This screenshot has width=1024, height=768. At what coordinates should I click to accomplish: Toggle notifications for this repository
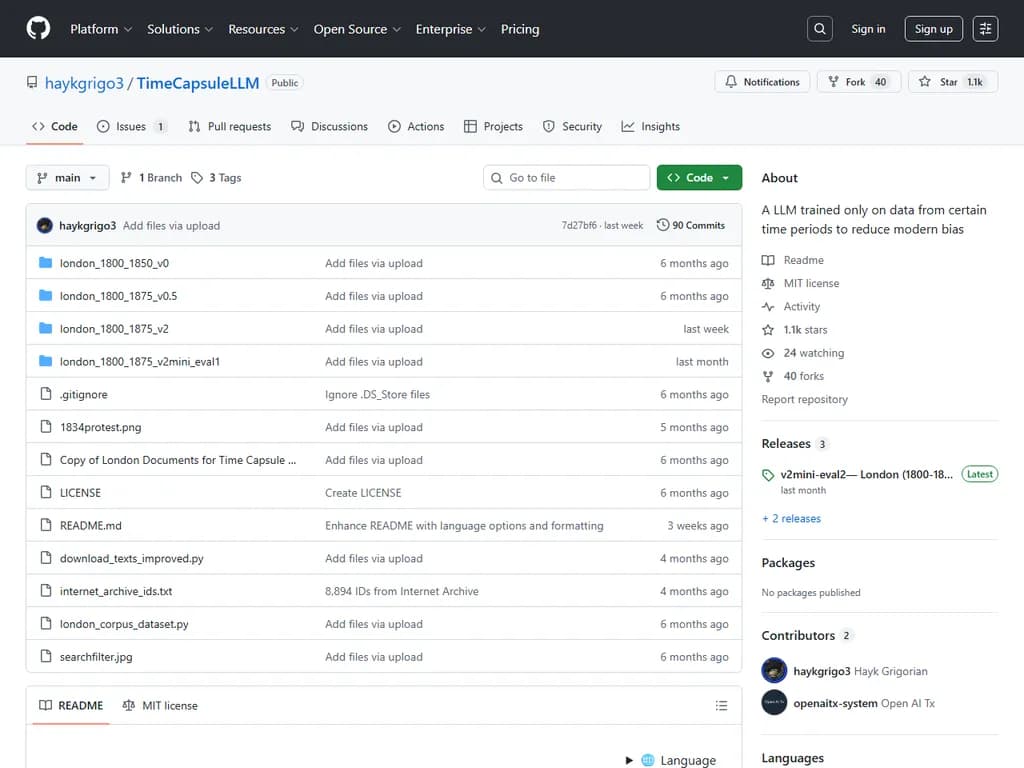coord(762,82)
